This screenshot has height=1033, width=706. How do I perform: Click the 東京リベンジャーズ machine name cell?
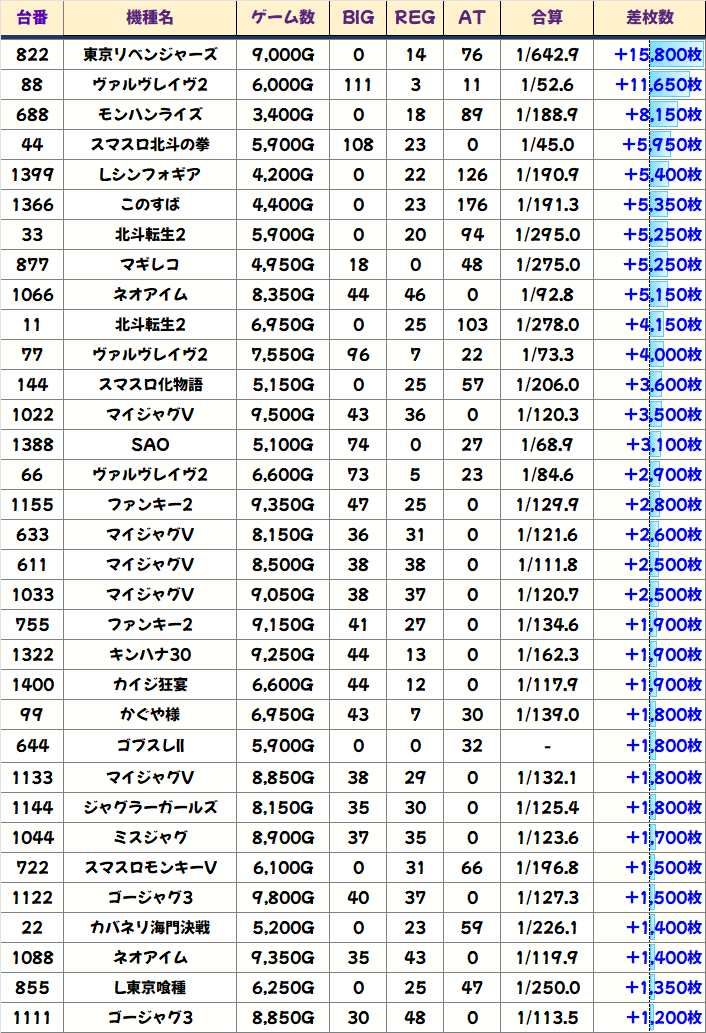coord(150,54)
